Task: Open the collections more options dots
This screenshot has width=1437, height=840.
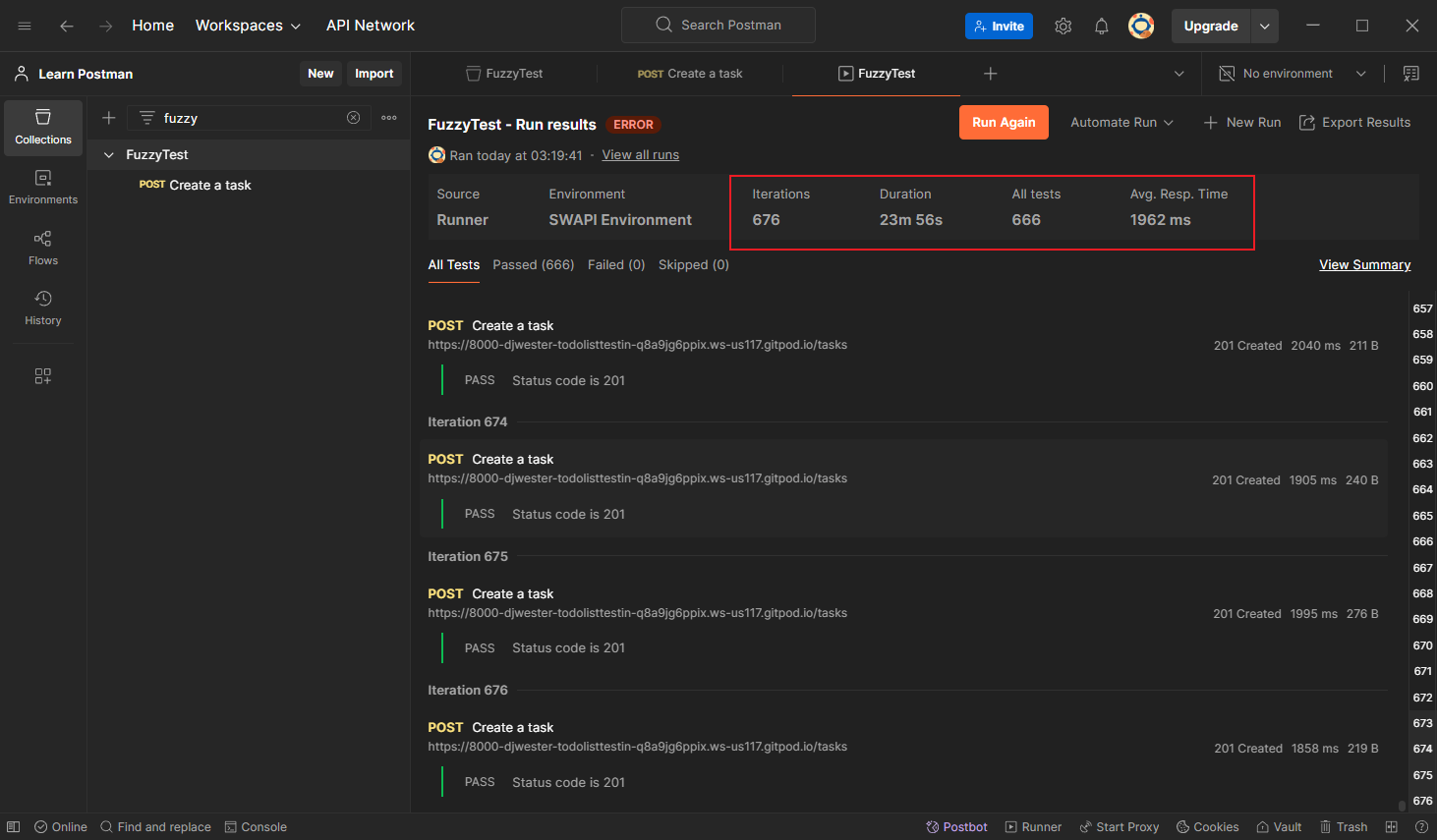Action: [389, 118]
